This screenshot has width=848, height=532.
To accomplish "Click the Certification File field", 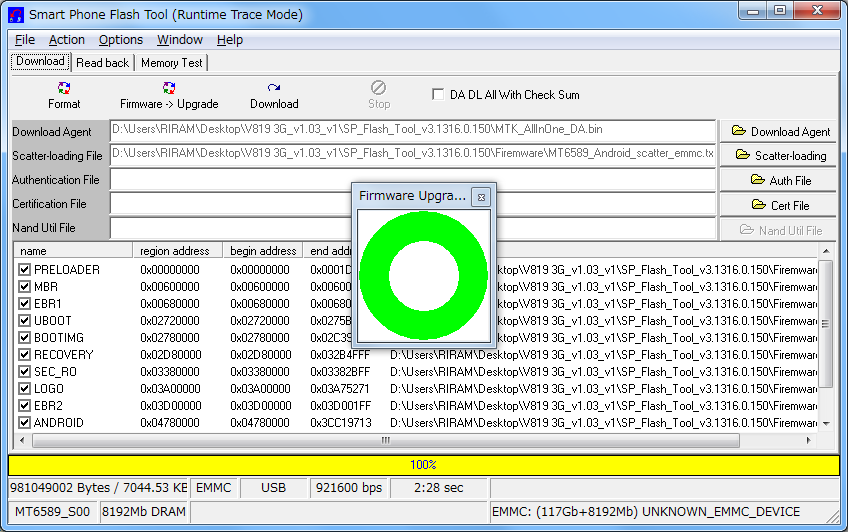I will 413,204.
